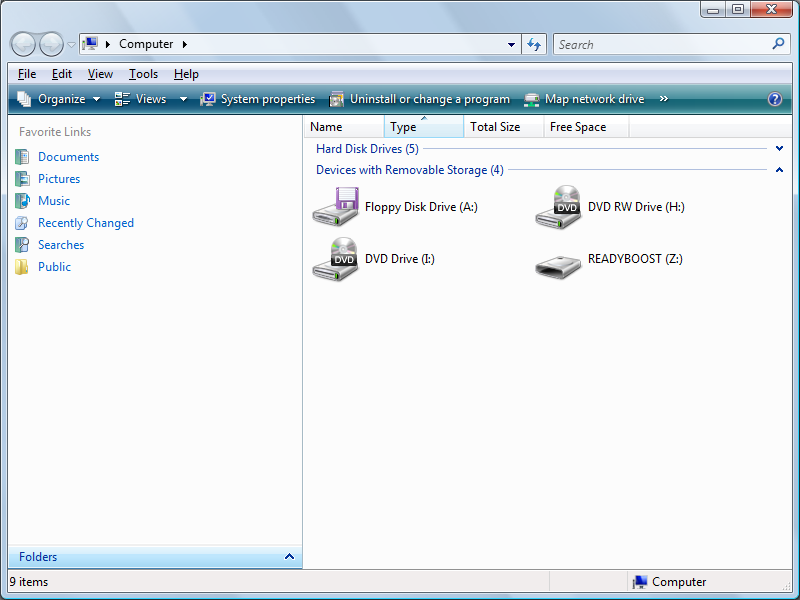
Task: Open Documents from Favorite Links
Action: tap(70, 156)
